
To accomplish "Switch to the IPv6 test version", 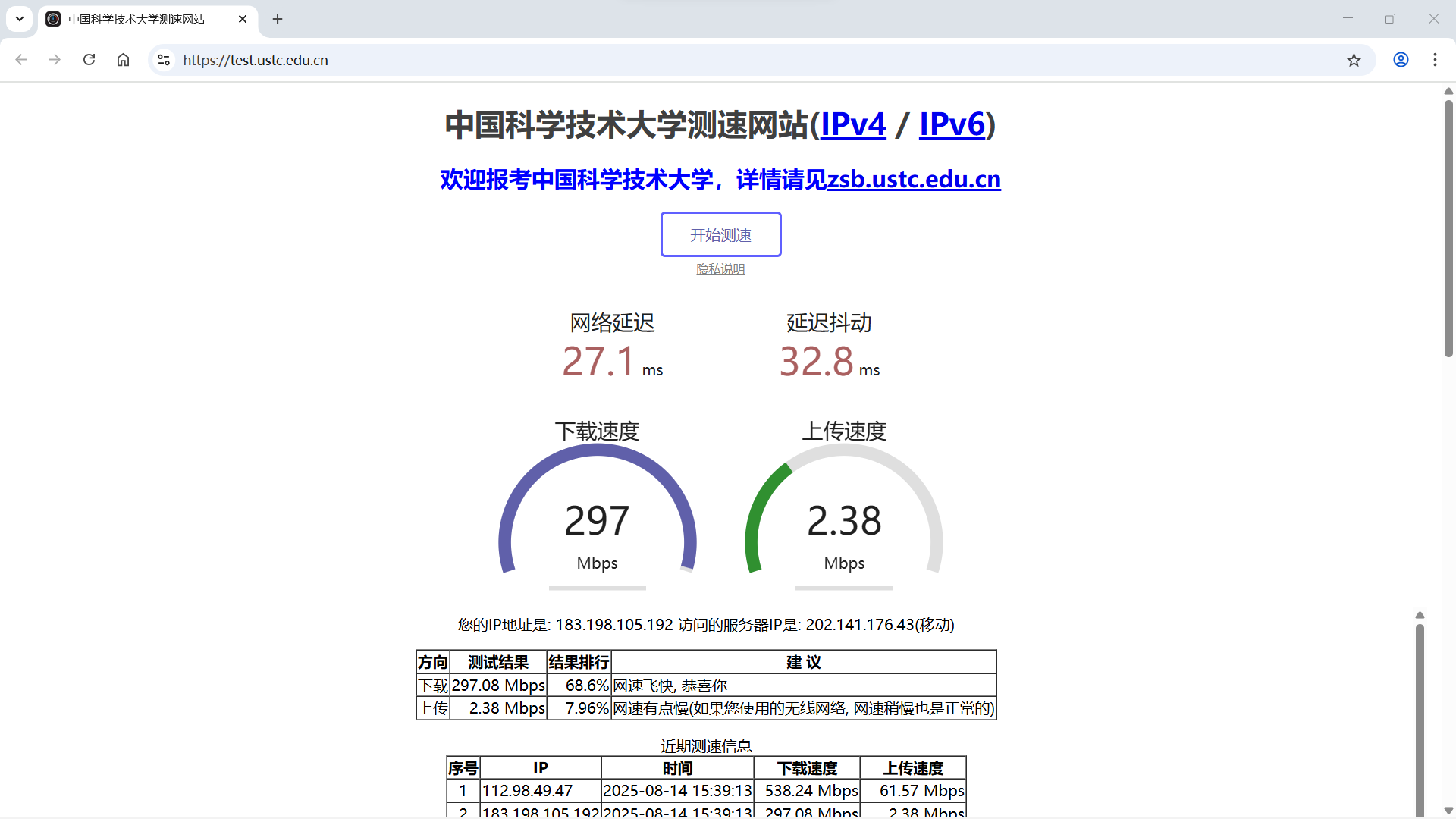I will [x=951, y=124].
